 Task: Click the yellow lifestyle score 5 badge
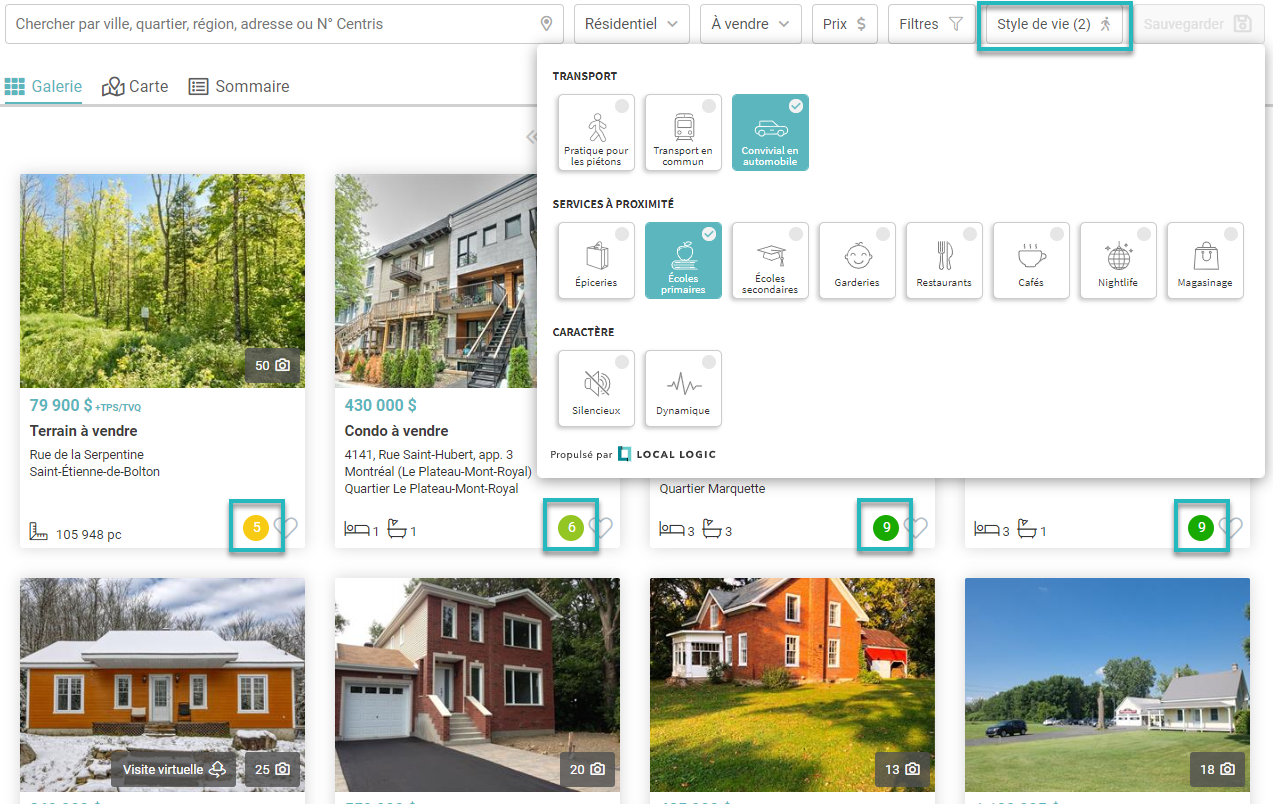pyautogui.click(x=256, y=527)
